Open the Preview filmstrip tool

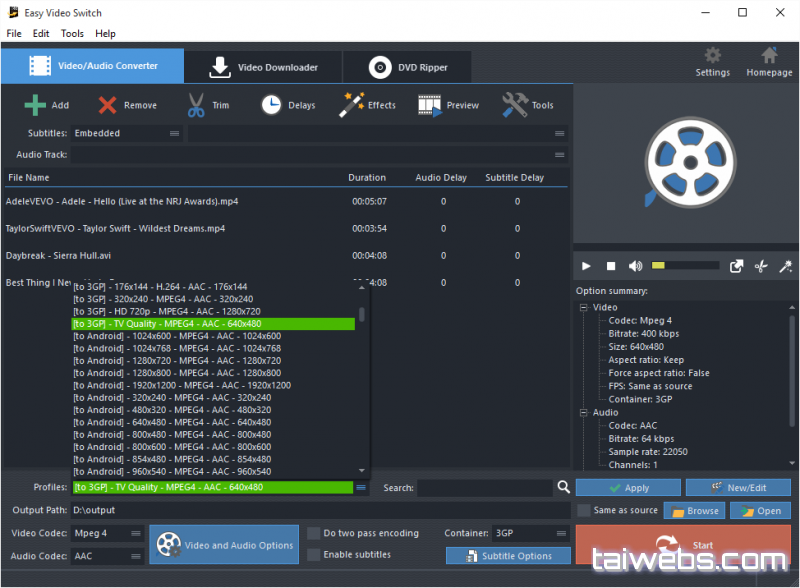tap(430, 105)
